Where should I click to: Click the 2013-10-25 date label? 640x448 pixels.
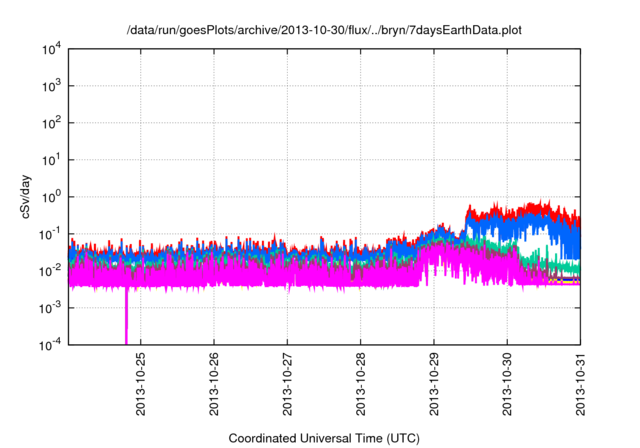click(141, 384)
